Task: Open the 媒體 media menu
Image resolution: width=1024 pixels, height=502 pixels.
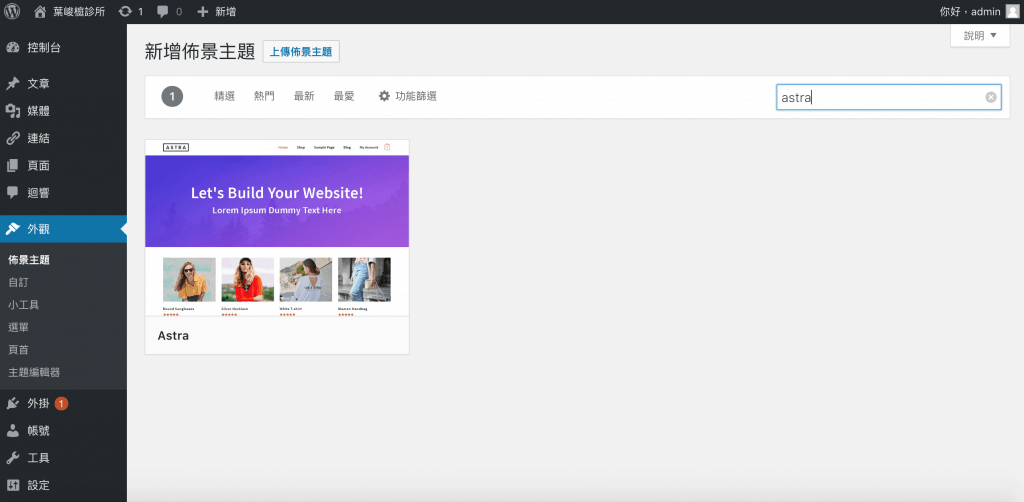Action: pos(38,110)
